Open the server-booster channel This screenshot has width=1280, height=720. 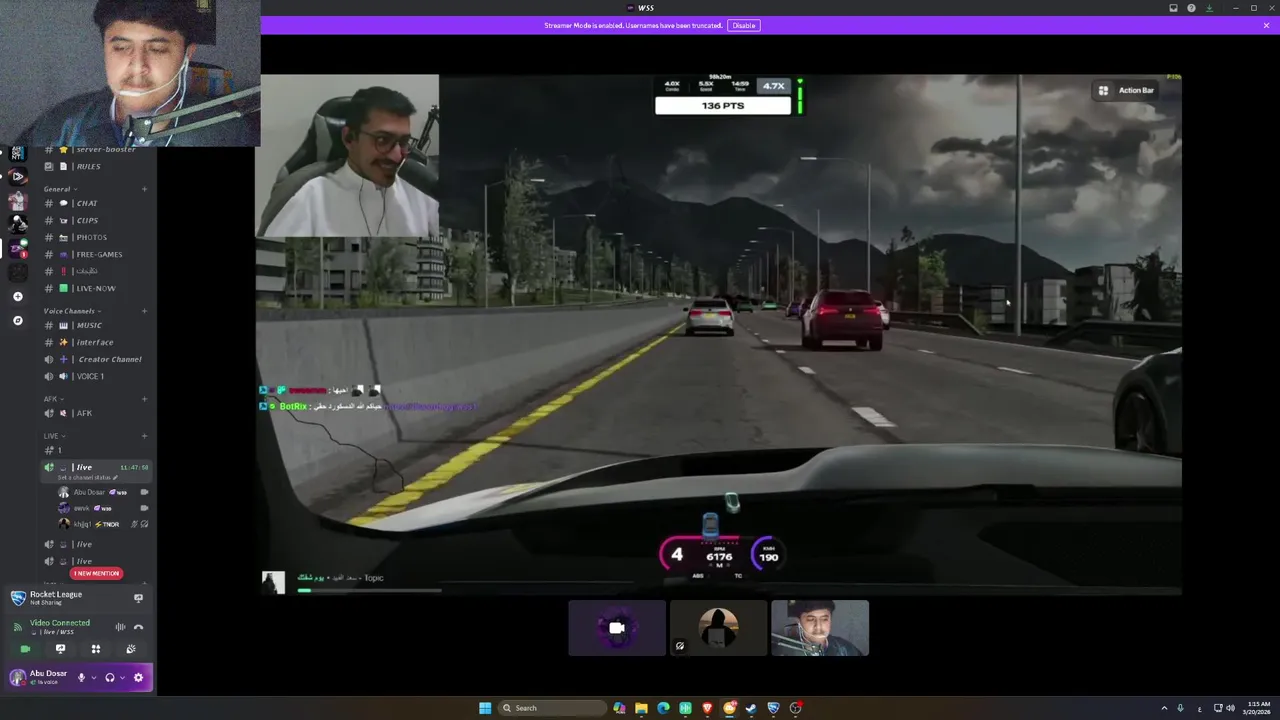[x=96, y=149]
